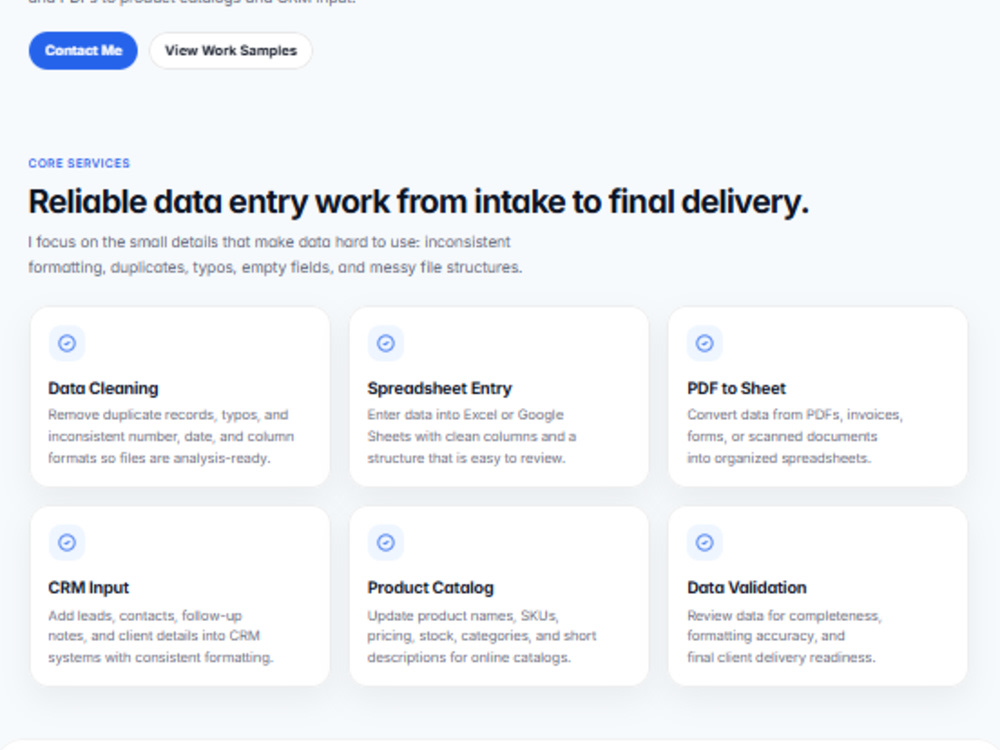Click the CORE SERVICES section label

pos(79,163)
